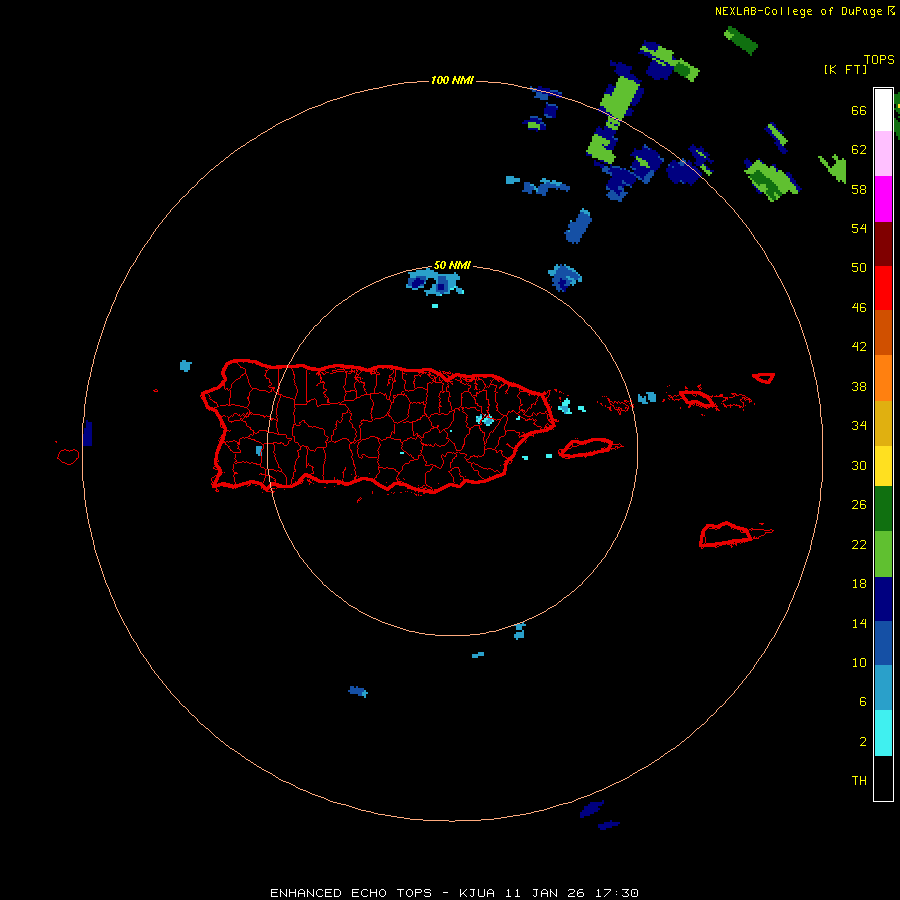This screenshot has height=900, width=900.
Task: Click the "30" legend value
Action: (x=859, y=465)
